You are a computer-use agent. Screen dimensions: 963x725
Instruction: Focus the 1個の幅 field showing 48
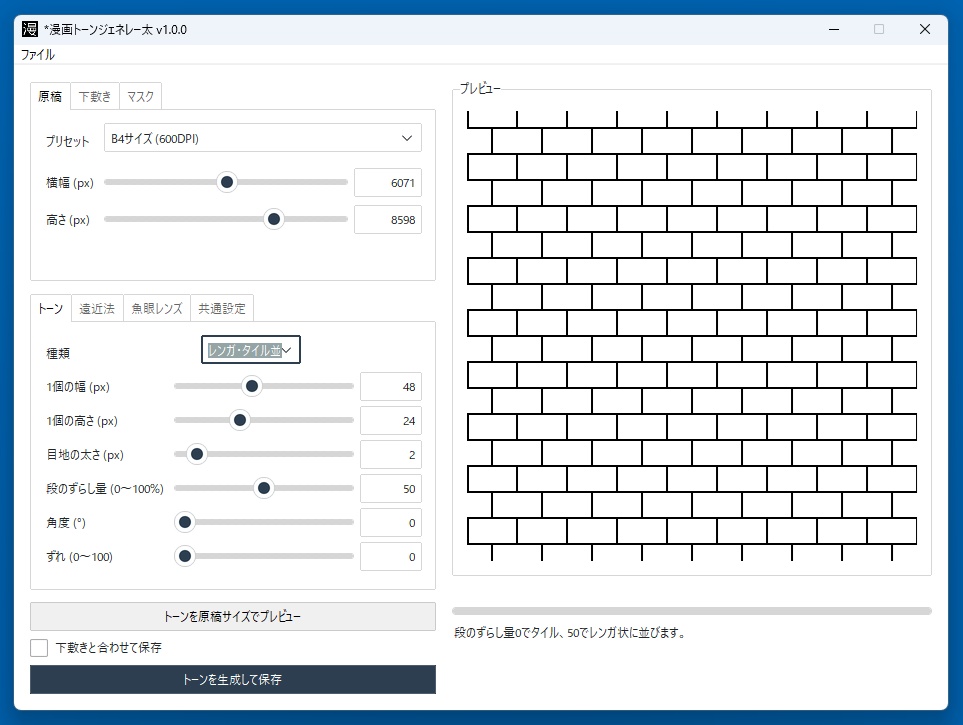click(x=391, y=386)
